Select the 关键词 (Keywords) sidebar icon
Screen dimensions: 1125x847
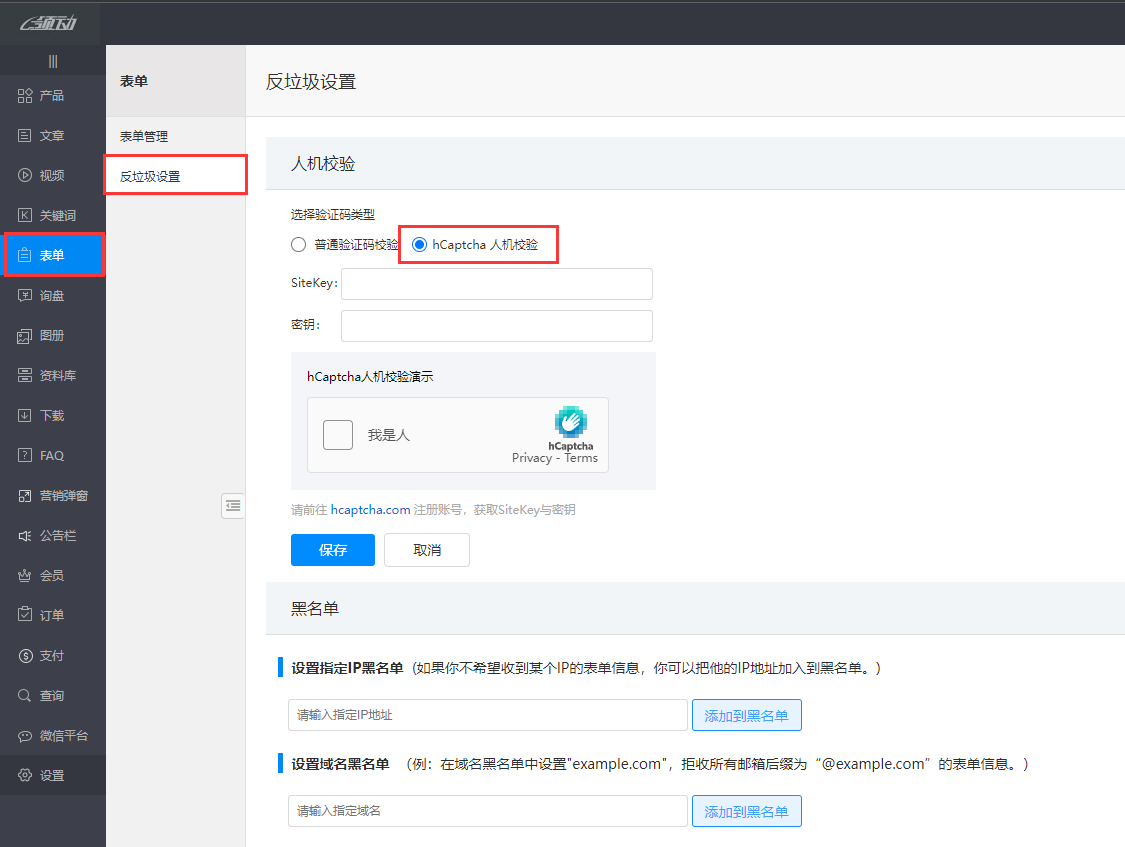click(x=26, y=216)
